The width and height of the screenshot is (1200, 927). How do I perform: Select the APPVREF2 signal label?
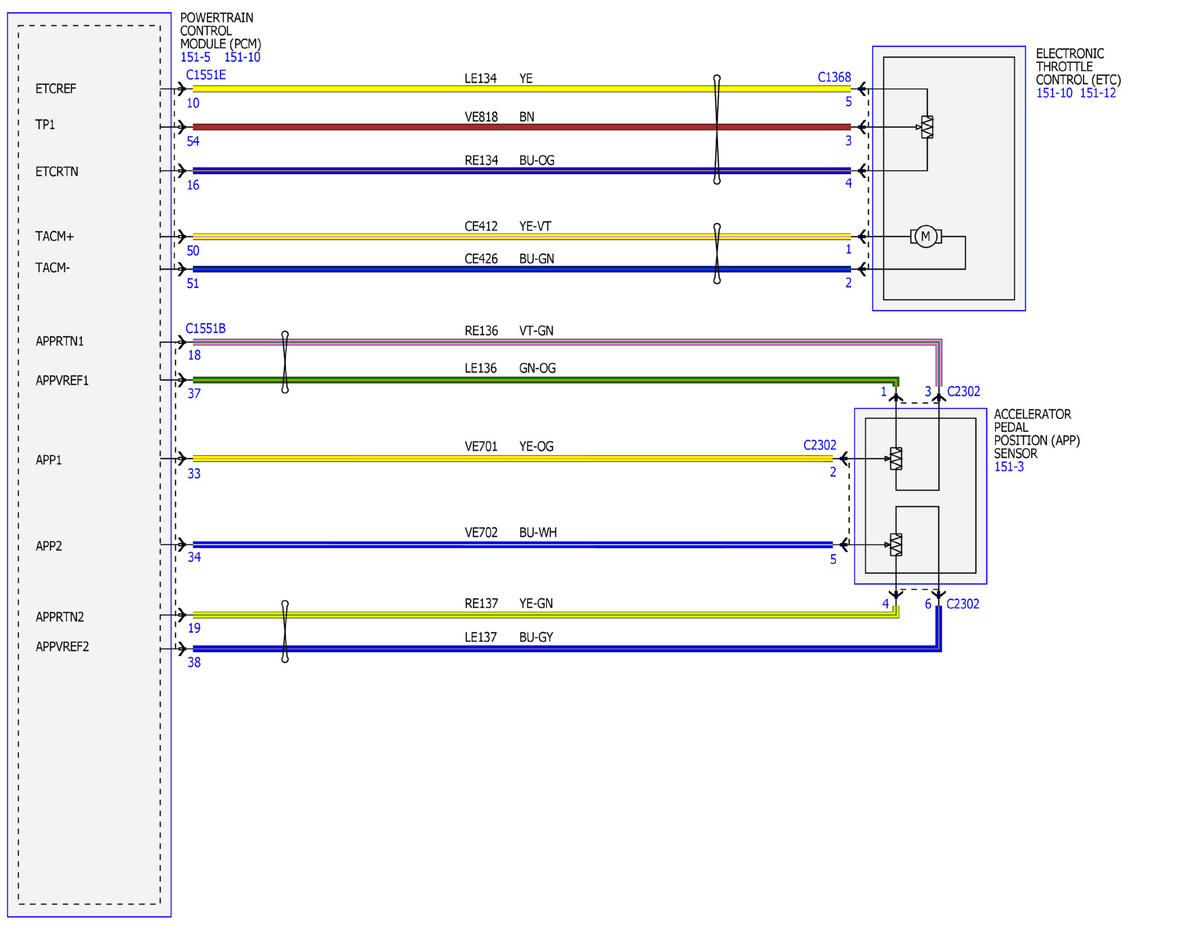[x=62, y=646]
